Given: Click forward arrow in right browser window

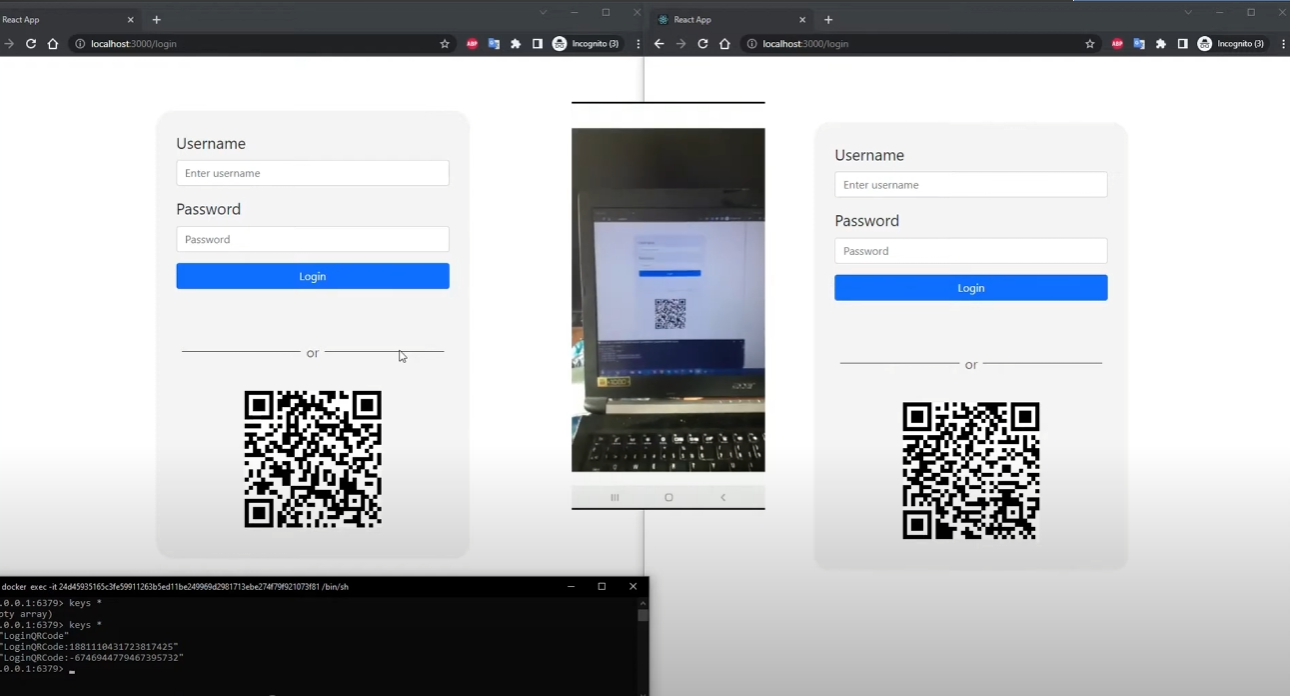Looking at the screenshot, I should pos(681,44).
